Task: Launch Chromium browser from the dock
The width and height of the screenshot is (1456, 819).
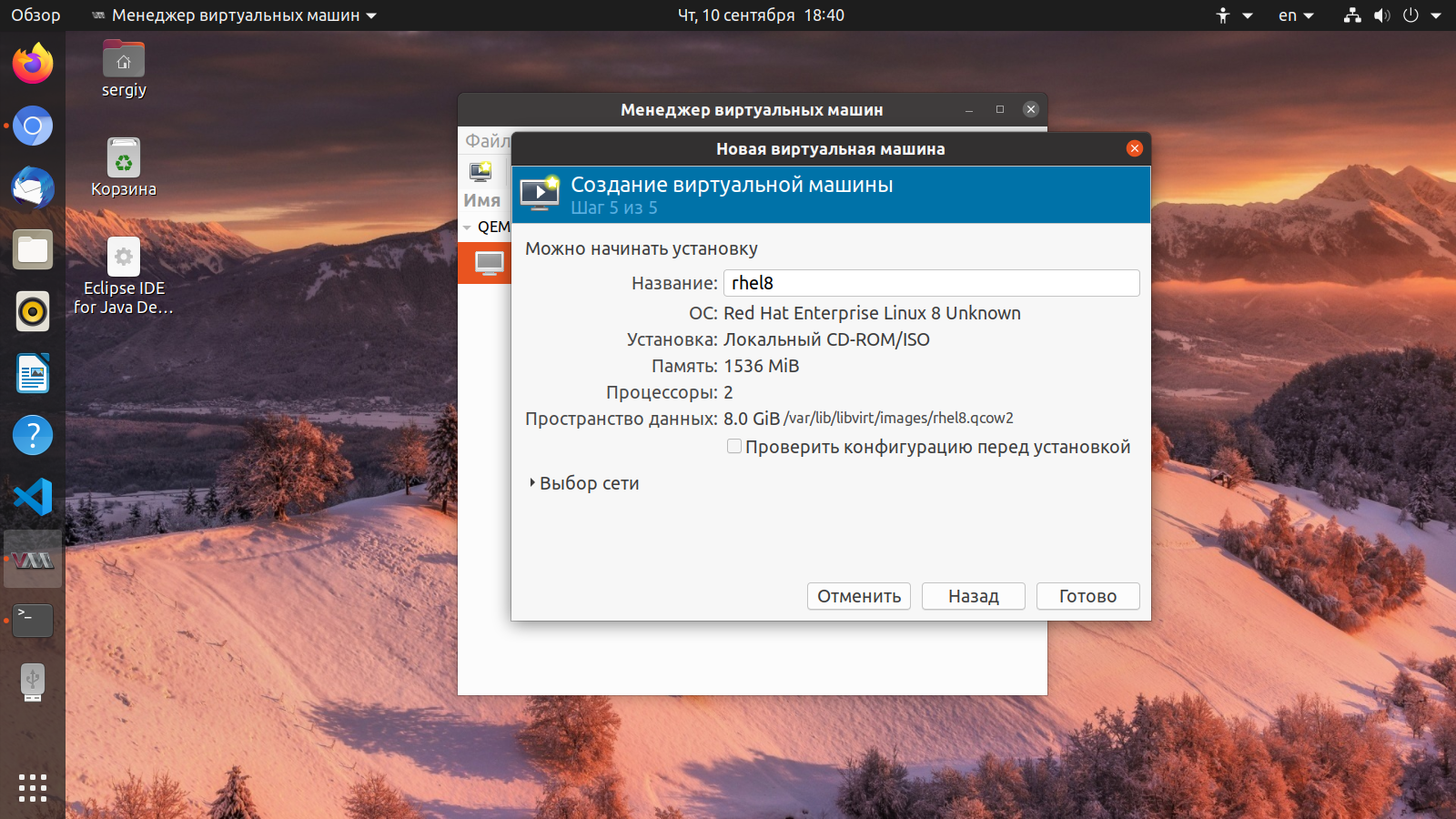Action: point(33,126)
